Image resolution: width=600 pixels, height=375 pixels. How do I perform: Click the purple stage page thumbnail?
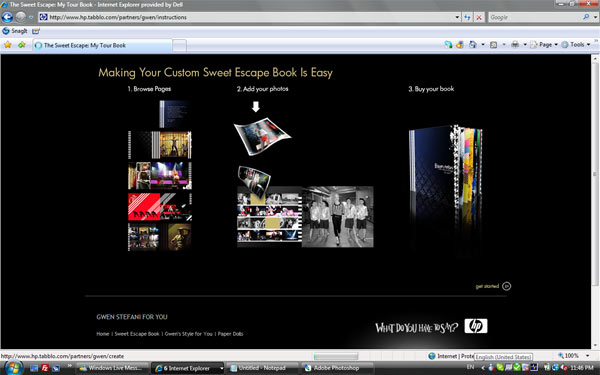160,176
